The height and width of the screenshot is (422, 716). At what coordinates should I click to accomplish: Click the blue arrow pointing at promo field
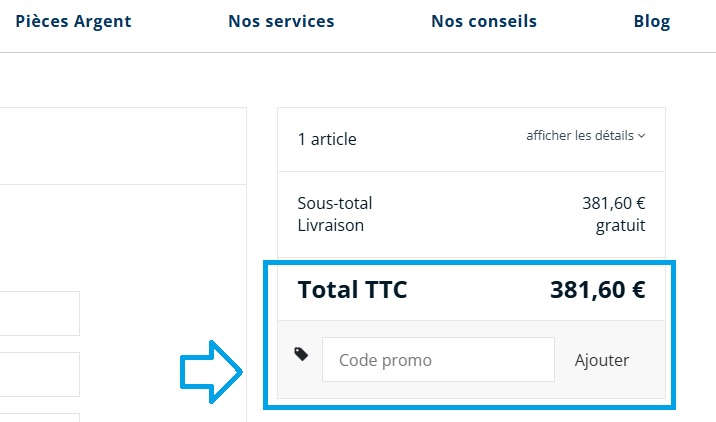(x=212, y=371)
